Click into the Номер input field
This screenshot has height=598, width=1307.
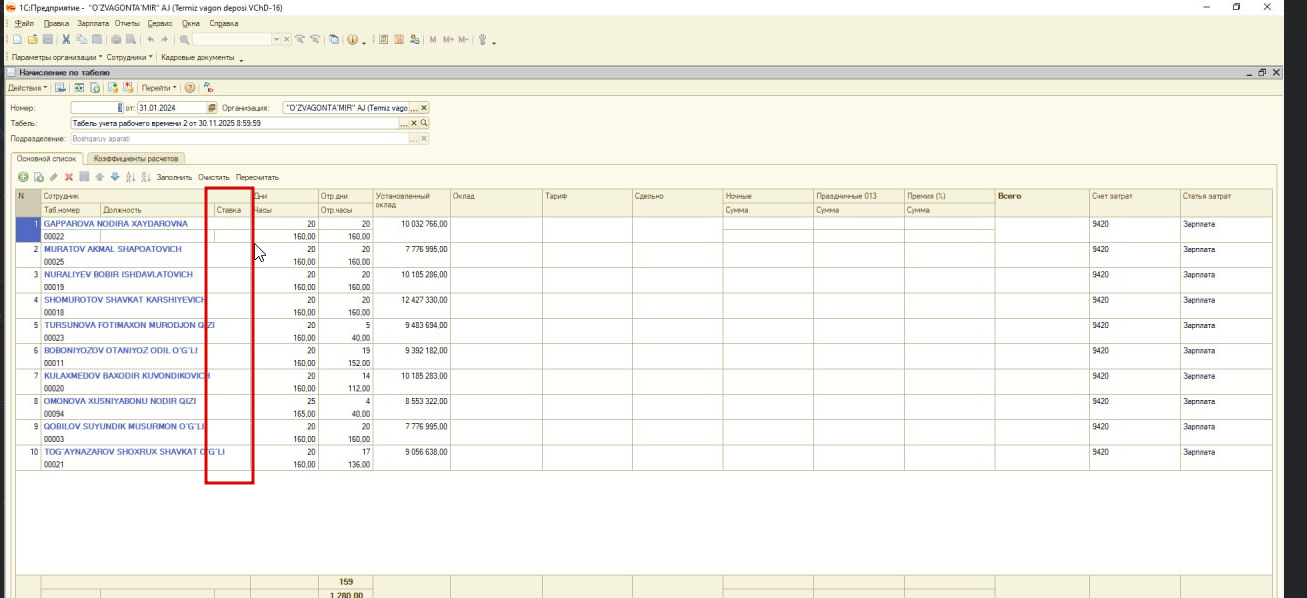95,108
